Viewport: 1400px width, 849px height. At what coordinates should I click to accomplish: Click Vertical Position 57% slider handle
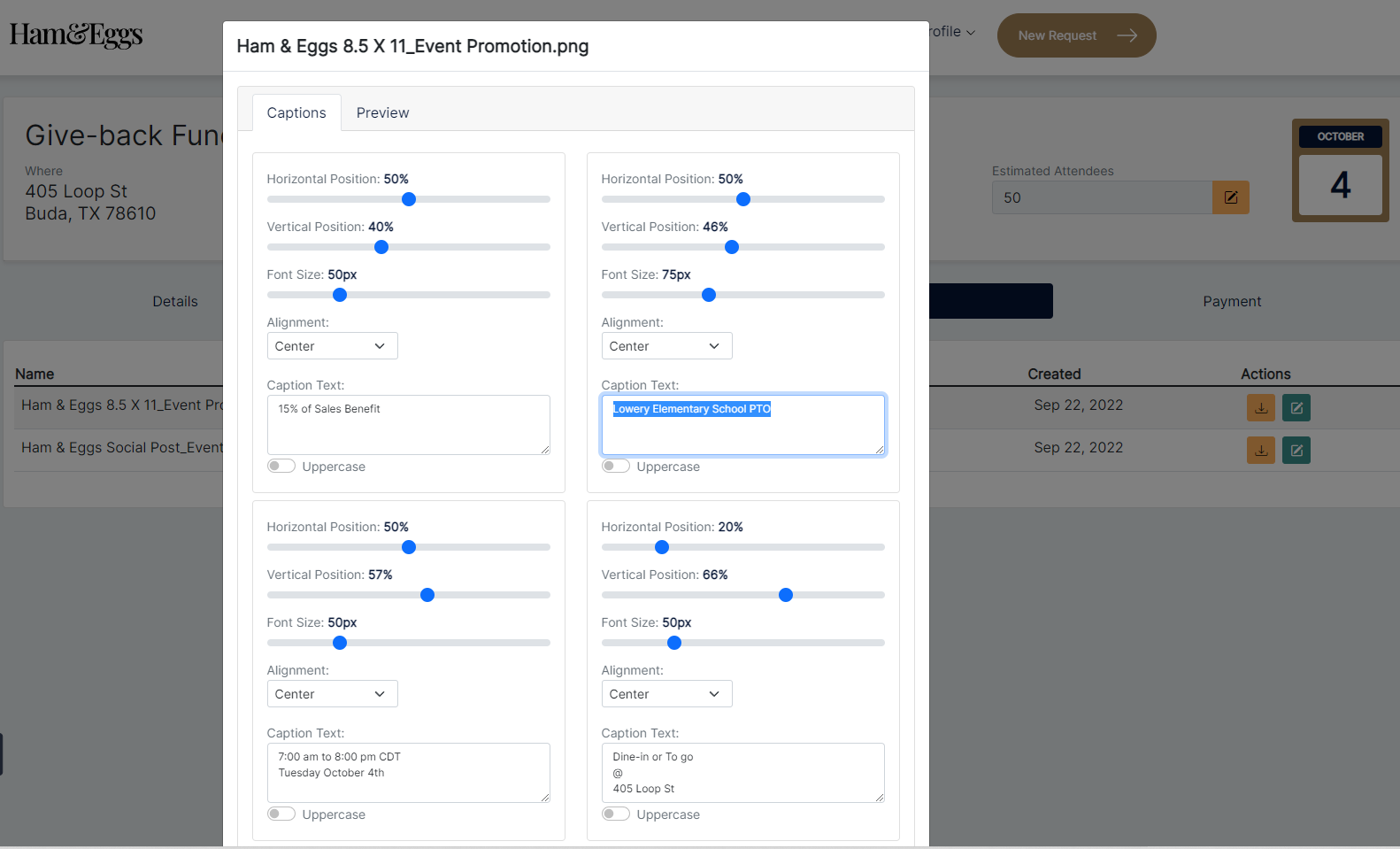pyautogui.click(x=427, y=595)
